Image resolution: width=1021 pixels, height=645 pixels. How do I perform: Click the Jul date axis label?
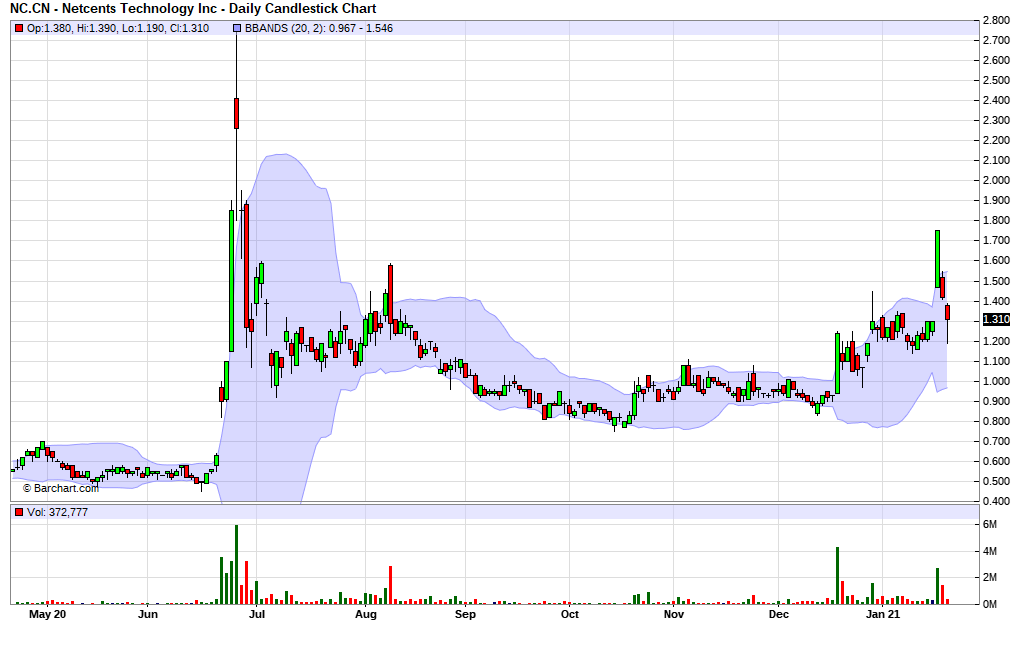pos(257,614)
